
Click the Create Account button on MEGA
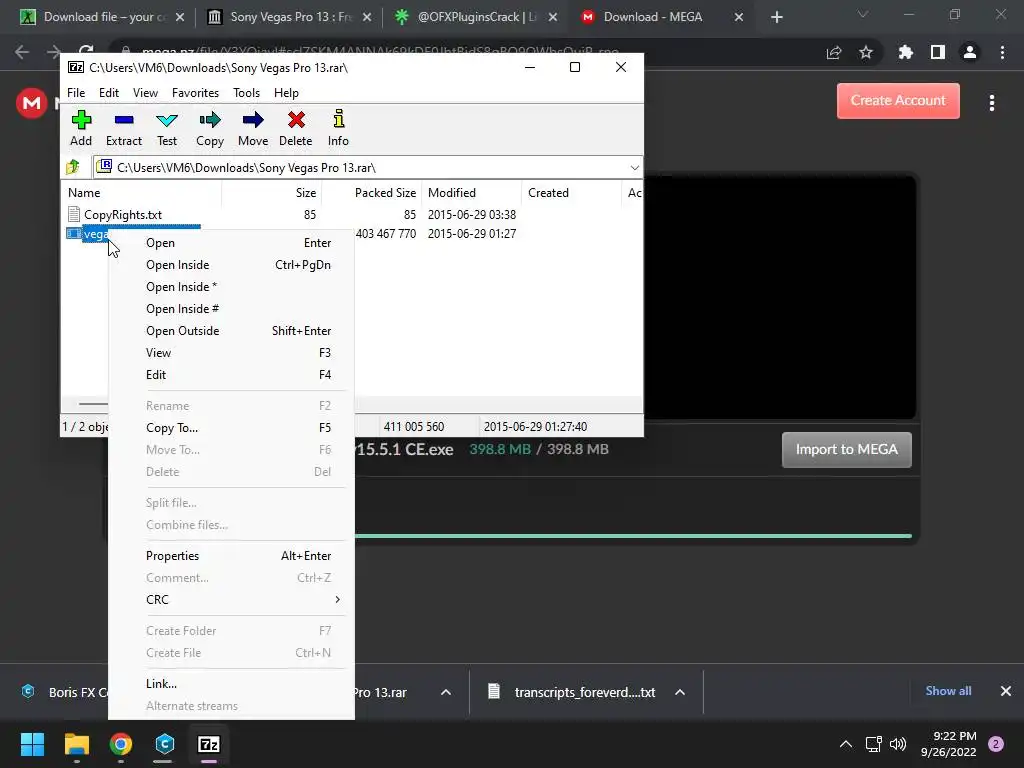pyautogui.click(x=898, y=101)
